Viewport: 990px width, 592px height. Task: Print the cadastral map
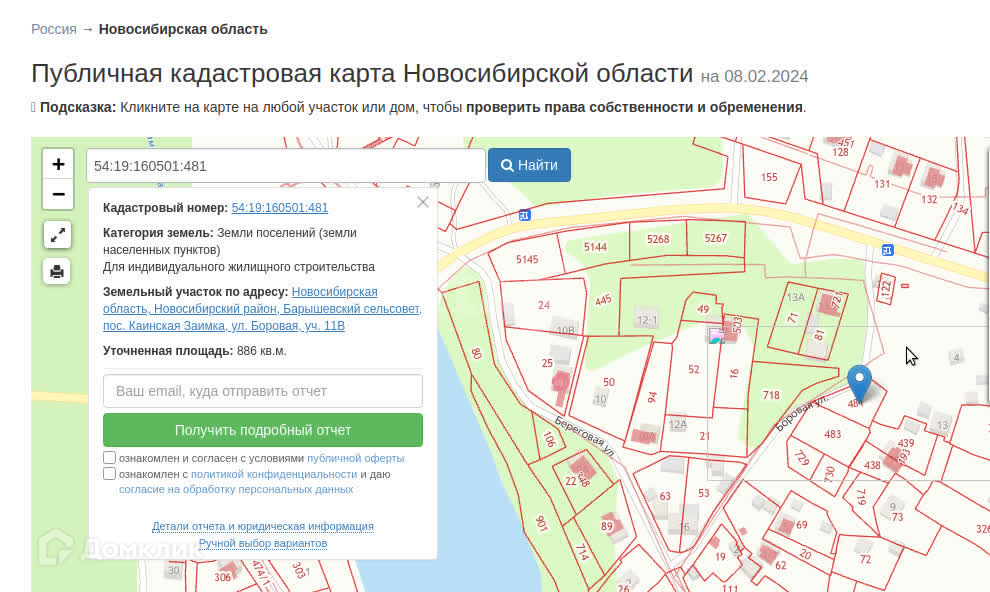(x=57, y=271)
